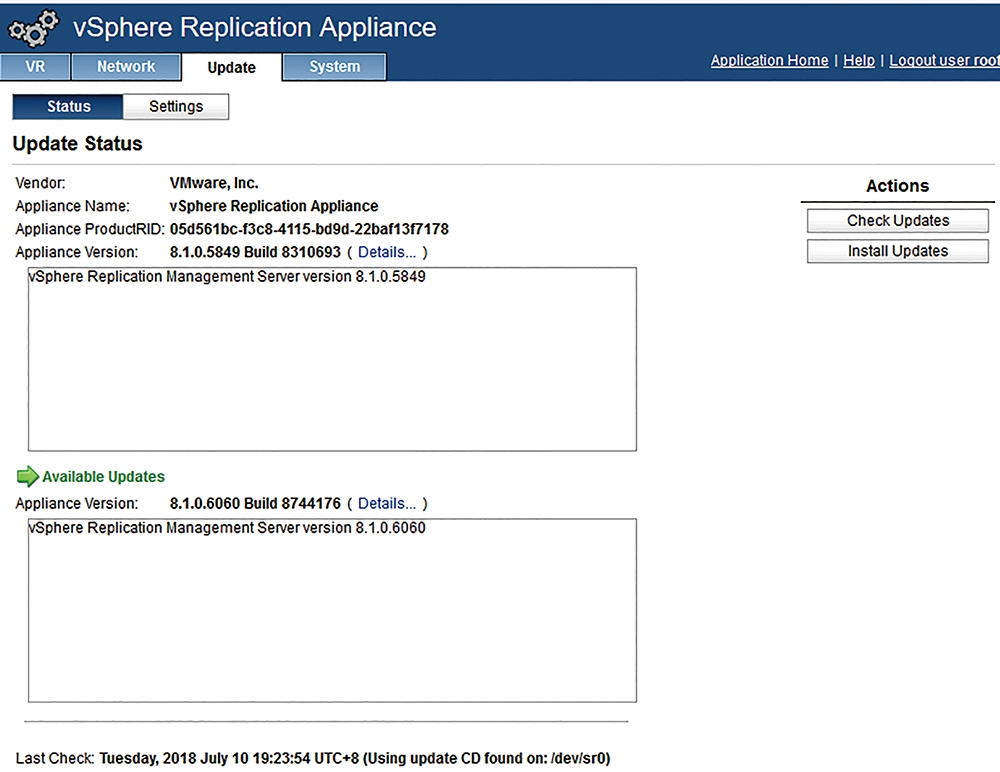Log out via Logout user root link
The width and height of the screenshot is (1000, 772).
945,60
